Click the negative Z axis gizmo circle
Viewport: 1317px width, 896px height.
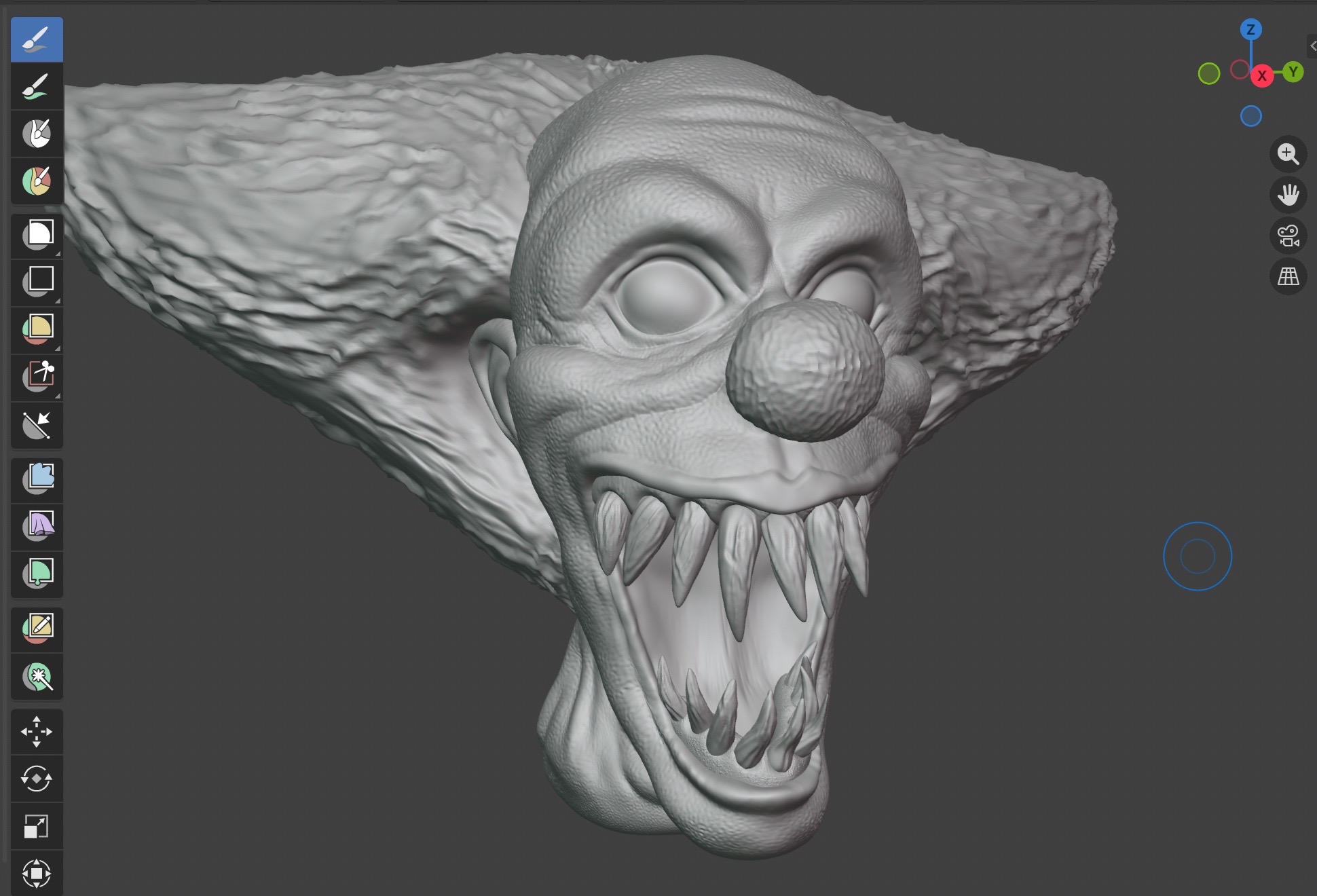tap(1250, 116)
